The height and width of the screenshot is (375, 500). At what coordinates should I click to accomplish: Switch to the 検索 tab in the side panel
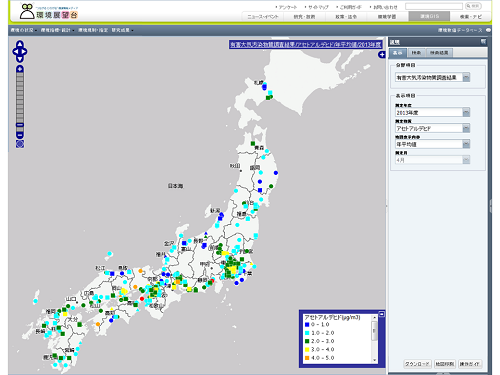tap(416, 53)
